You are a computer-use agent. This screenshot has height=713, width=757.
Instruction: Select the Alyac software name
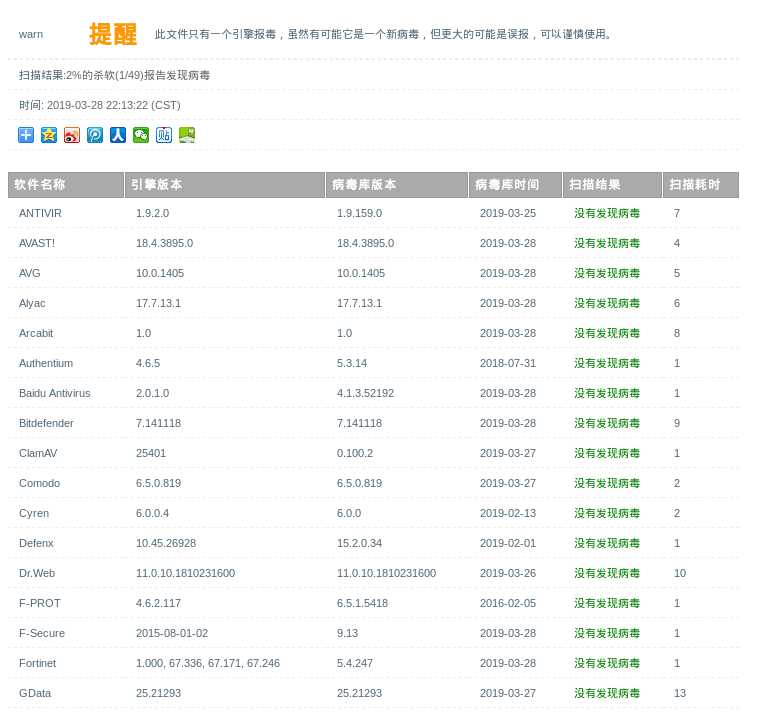32,303
